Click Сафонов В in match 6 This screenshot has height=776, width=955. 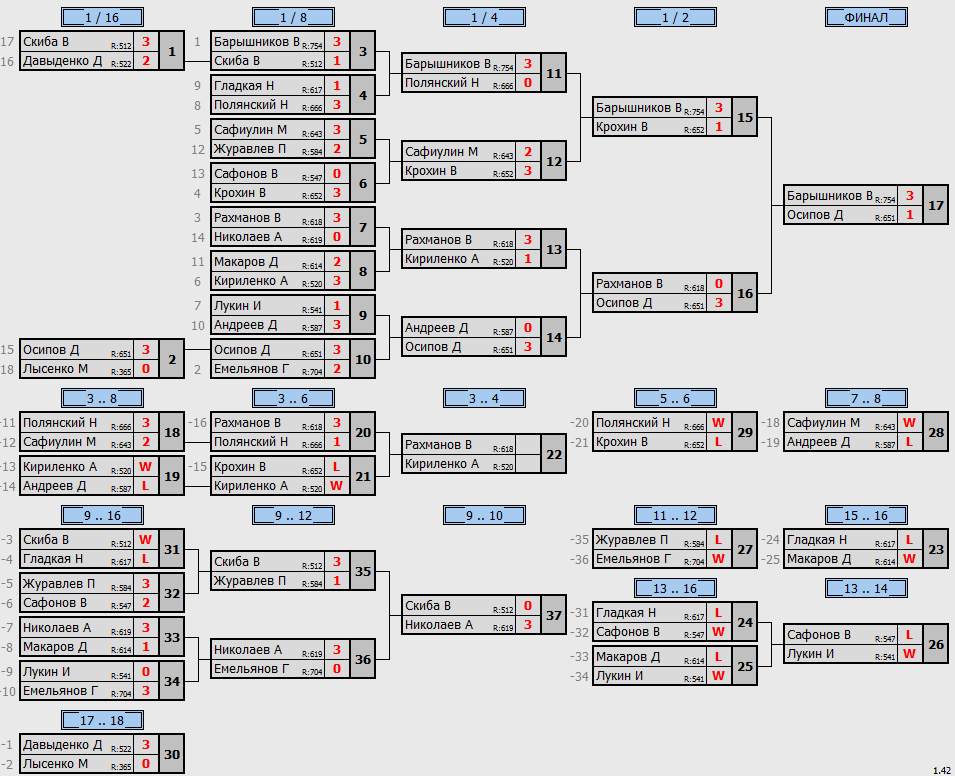245,174
